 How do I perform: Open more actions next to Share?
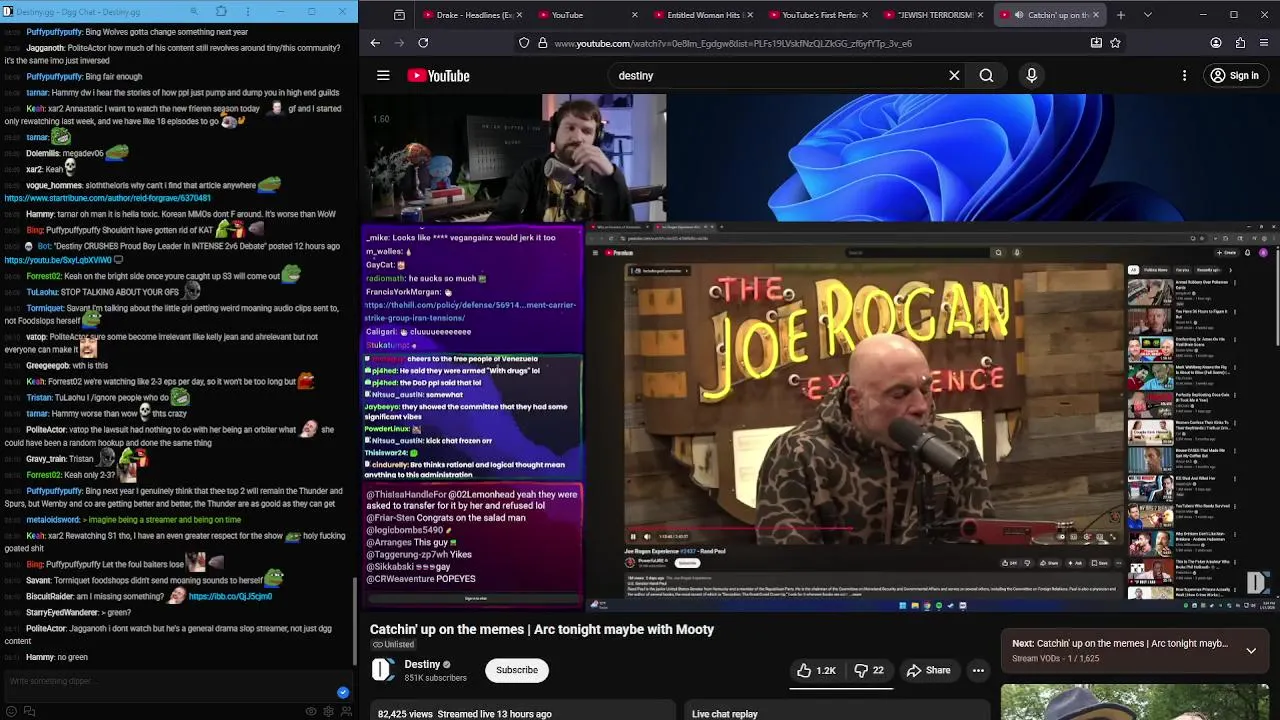[978, 670]
